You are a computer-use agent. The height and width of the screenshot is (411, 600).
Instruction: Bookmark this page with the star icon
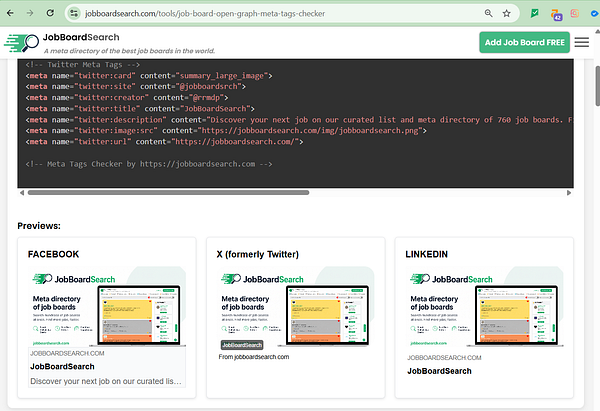(507, 13)
